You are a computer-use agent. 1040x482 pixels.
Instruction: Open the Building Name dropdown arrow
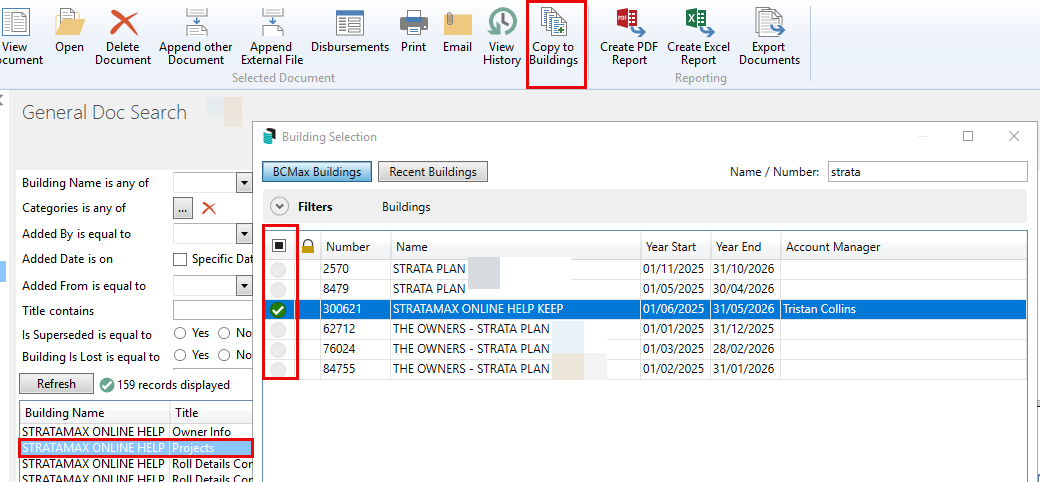point(245,182)
